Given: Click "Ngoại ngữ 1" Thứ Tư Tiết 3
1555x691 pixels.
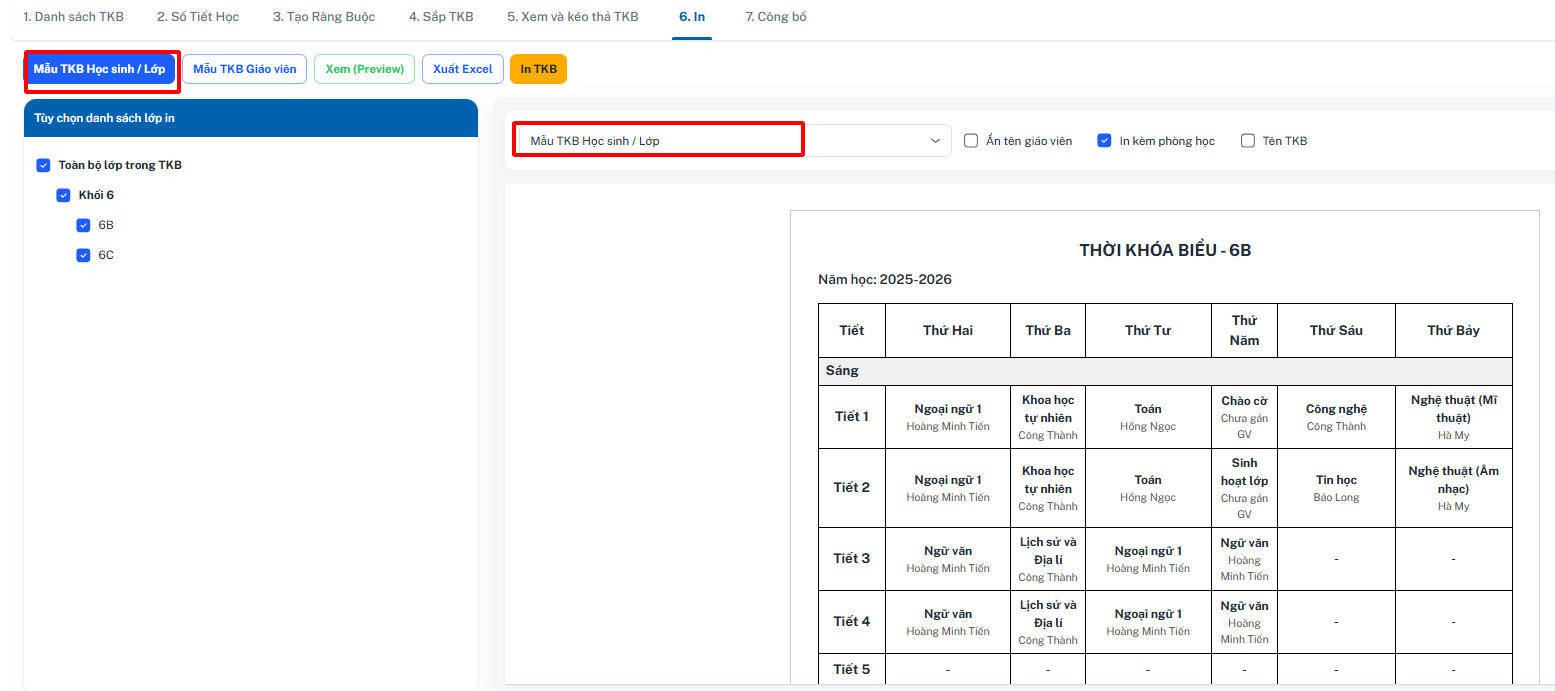Looking at the screenshot, I should point(1148,558).
